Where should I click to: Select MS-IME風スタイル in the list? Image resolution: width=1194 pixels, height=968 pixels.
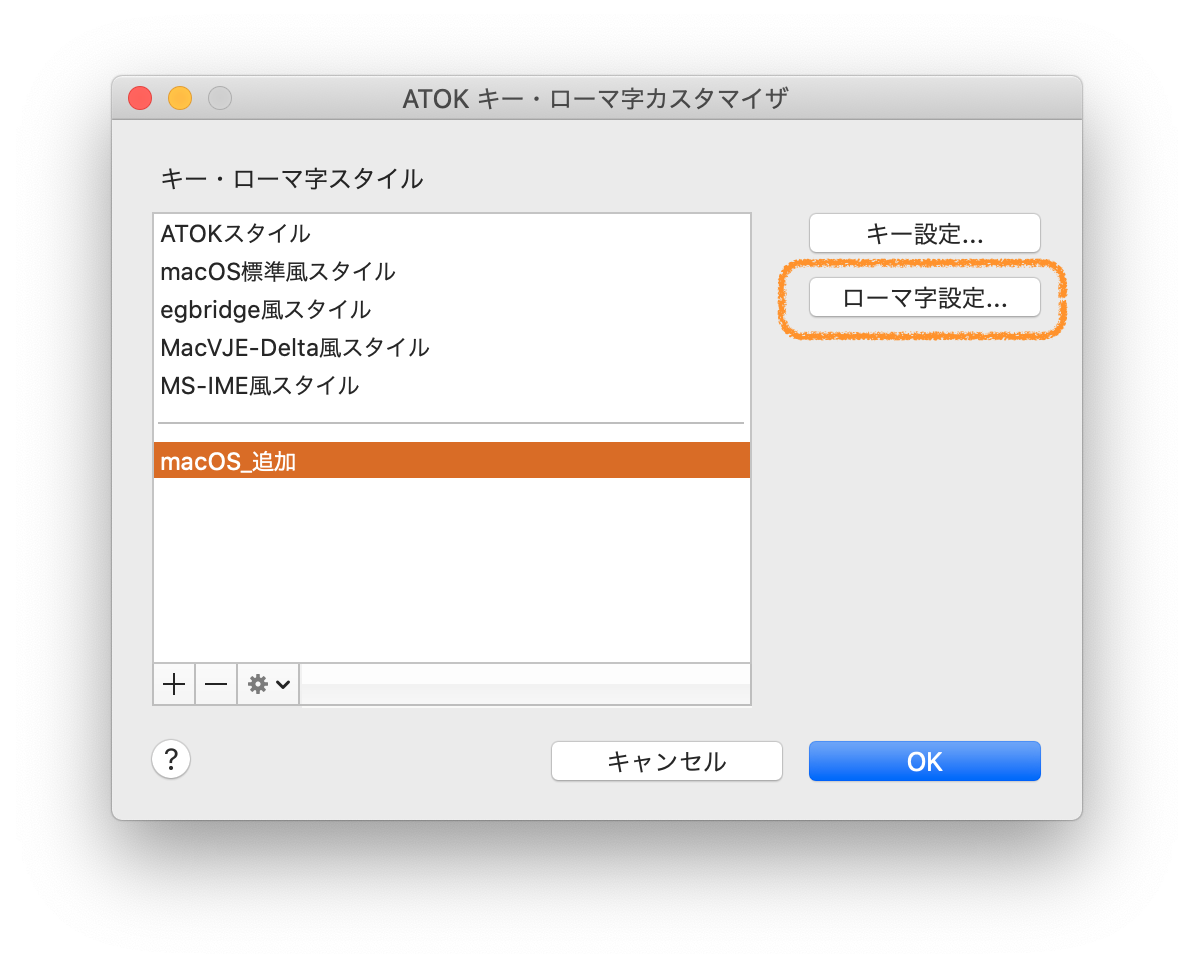(x=452, y=385)
